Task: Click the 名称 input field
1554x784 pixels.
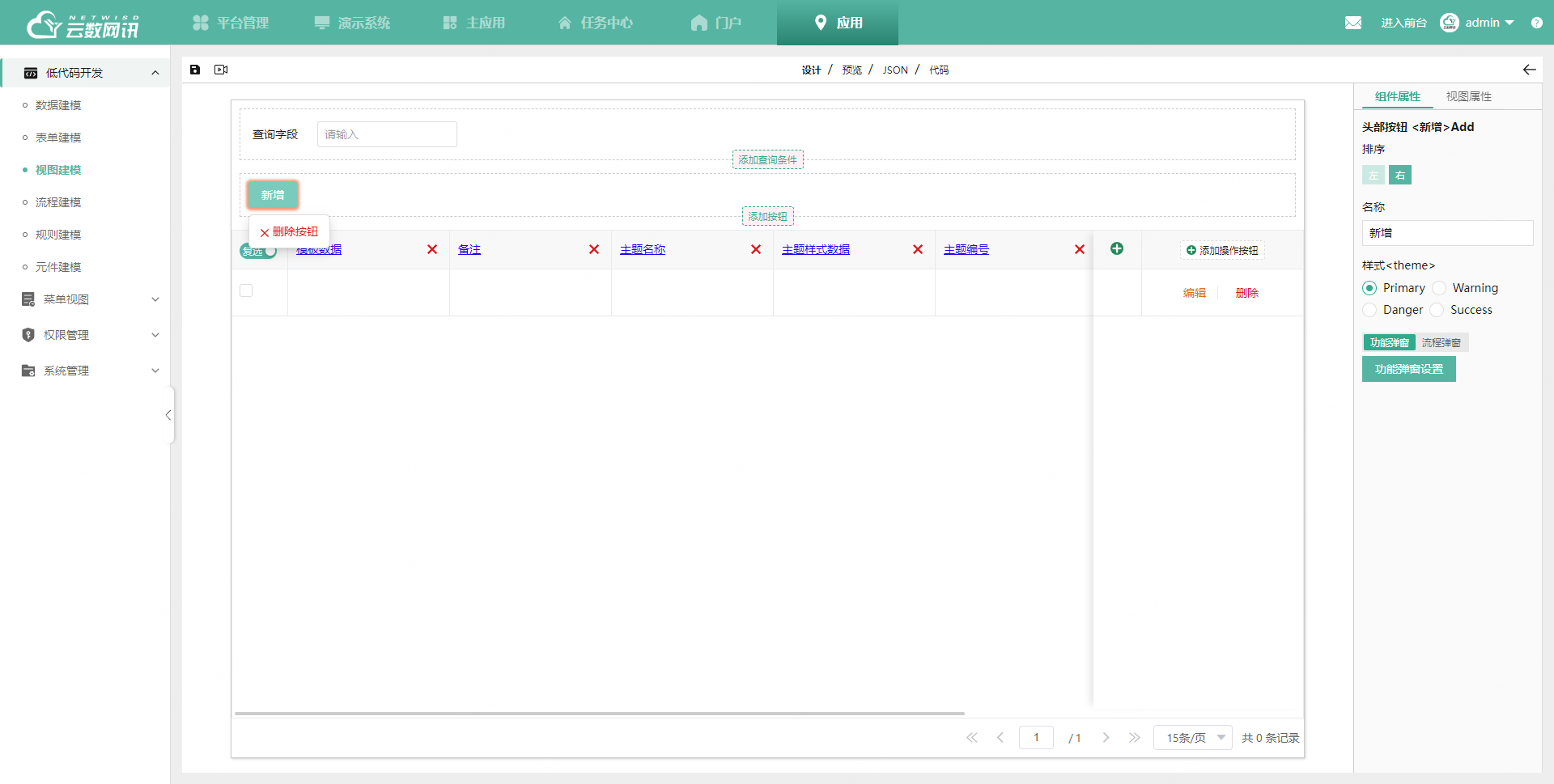Action: pos(1447,233)
